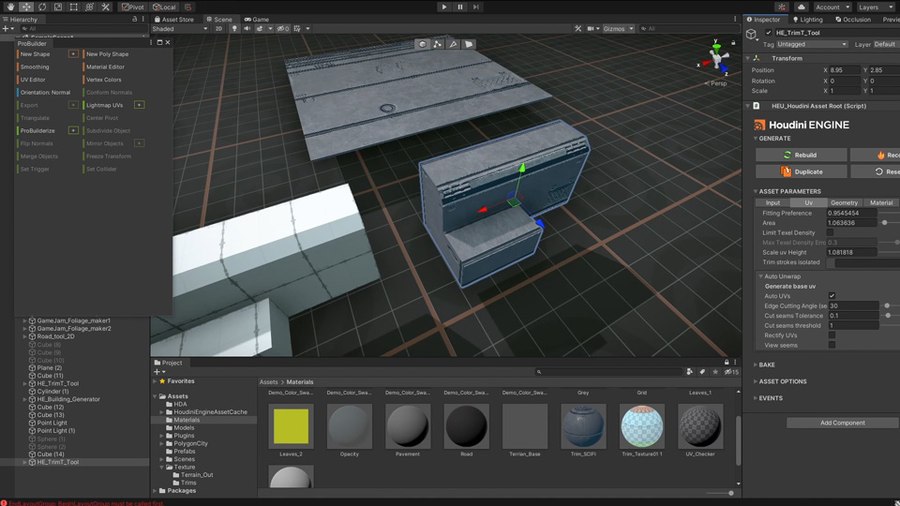Open the Layers dropdown
This screenshot has width=900, height=506.
click(x=873, y=7)
